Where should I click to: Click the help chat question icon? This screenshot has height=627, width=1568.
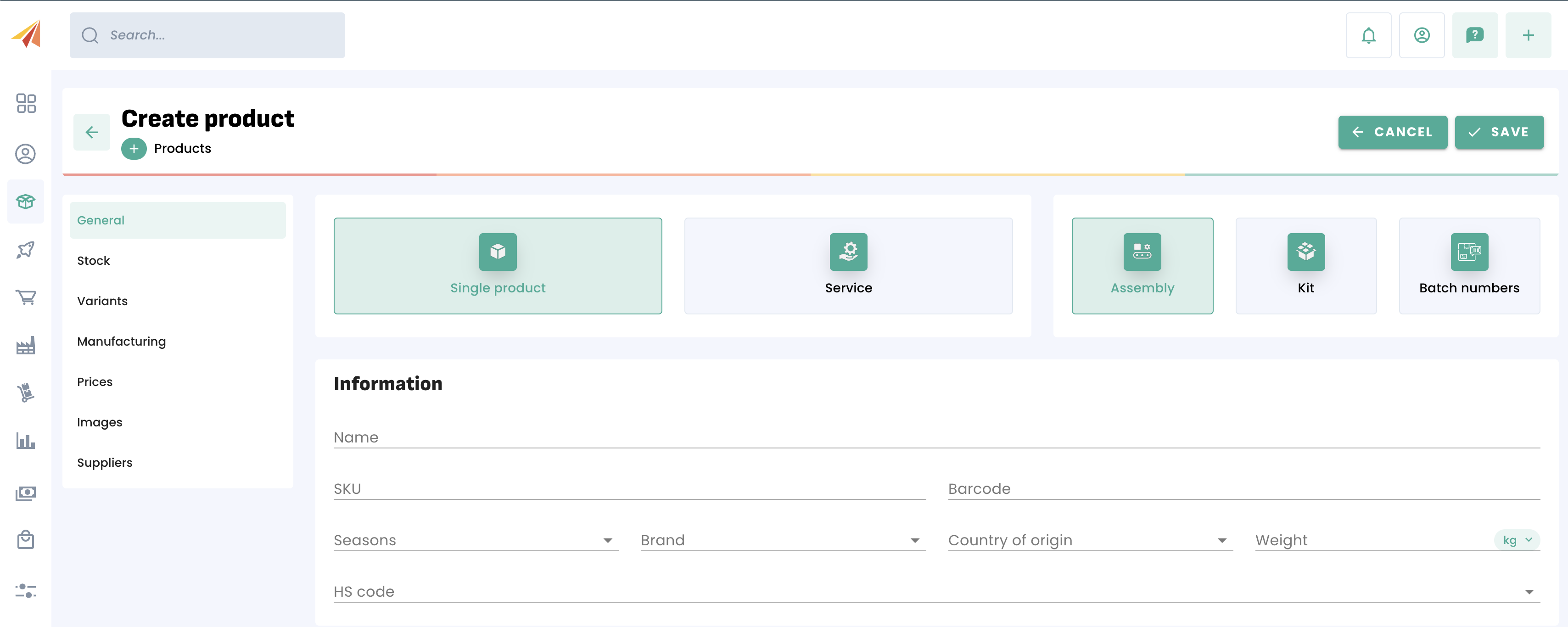(1474, 35)
